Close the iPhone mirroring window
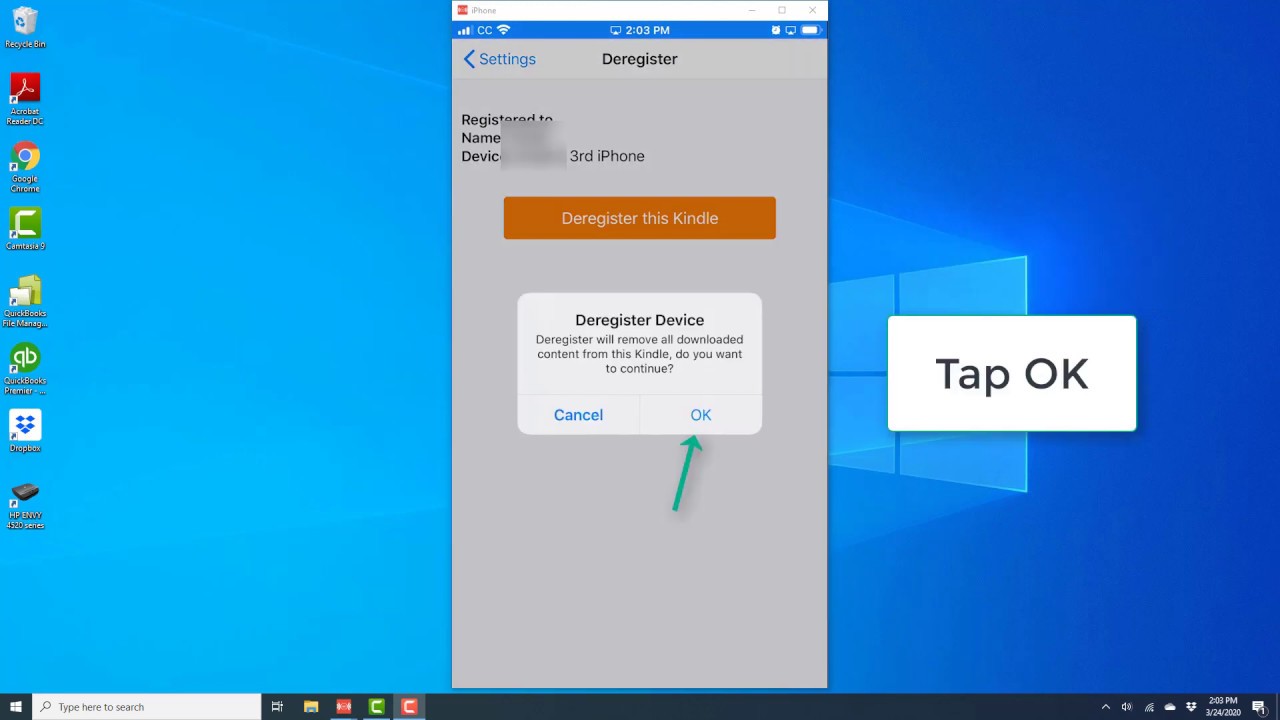 coord(812,10)
